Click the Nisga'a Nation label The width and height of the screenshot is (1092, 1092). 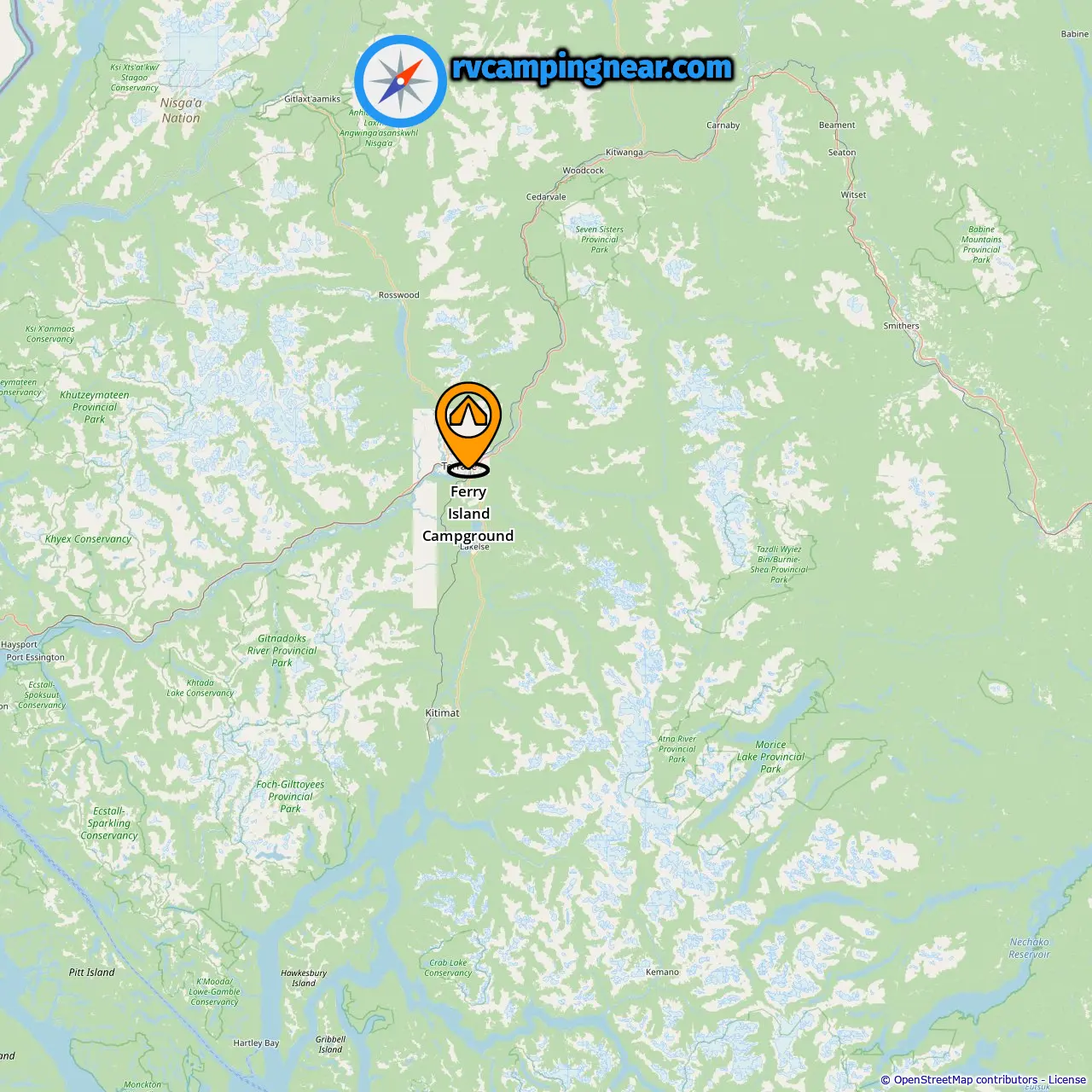(x=181, y=111)
